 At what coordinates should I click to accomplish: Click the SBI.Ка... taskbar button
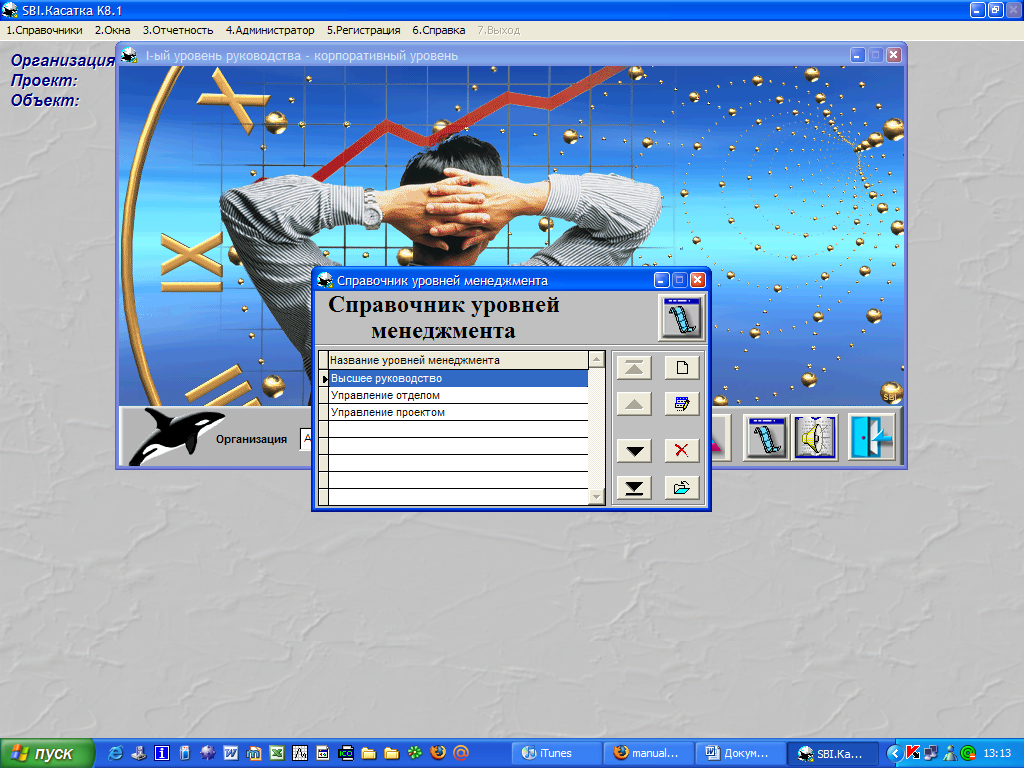click(x=832, y=753)
